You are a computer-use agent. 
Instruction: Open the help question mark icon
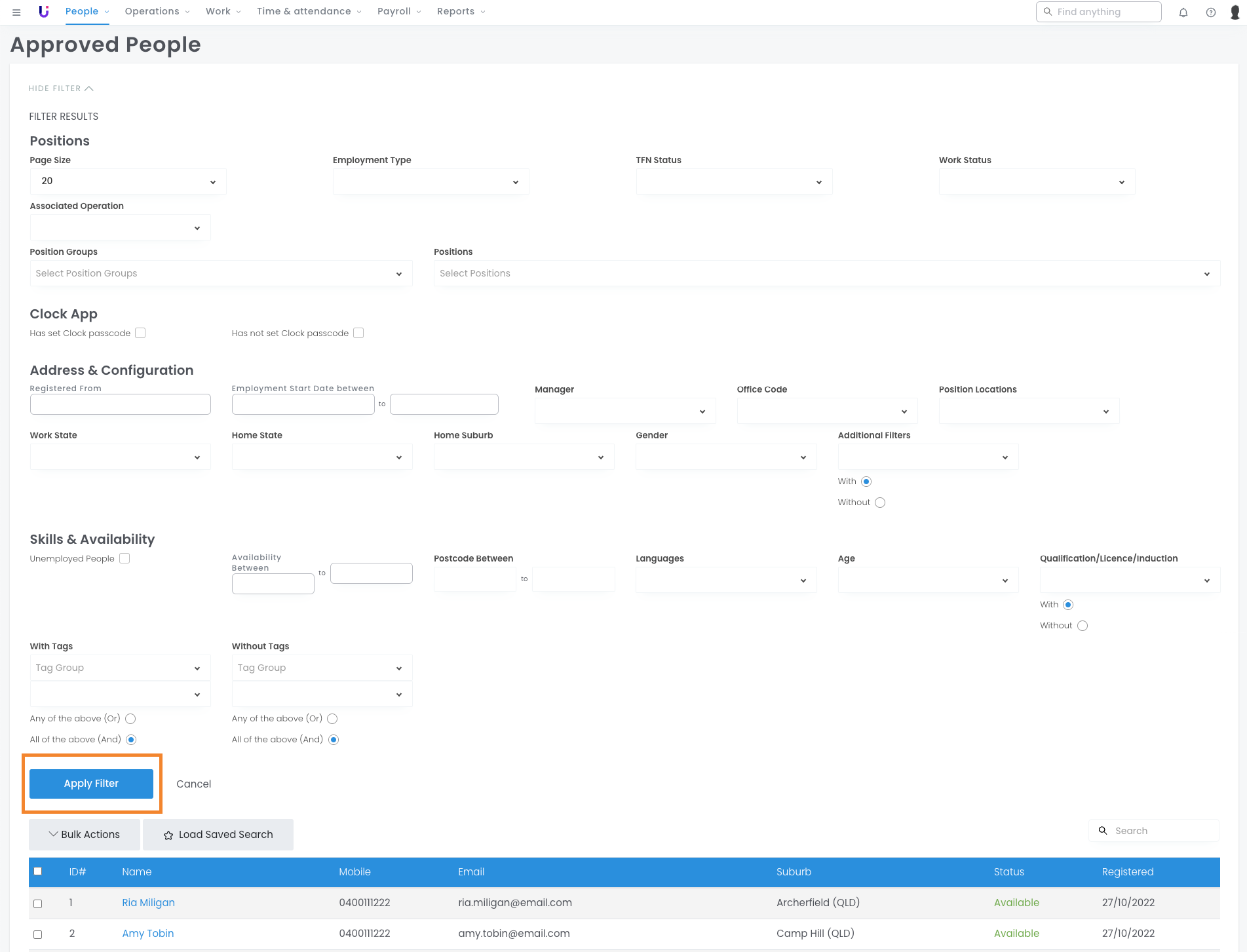tap(1210, 12)
